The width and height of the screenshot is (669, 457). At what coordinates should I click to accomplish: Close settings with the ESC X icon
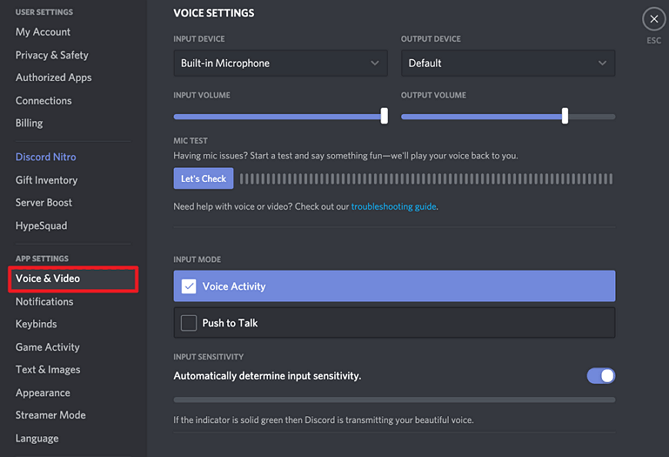[x=653, y=19]
